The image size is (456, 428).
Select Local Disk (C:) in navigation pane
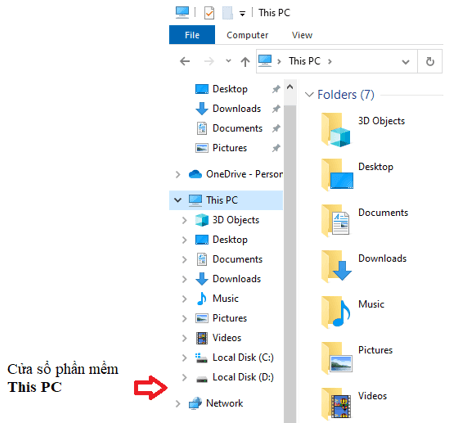point(234,357)
